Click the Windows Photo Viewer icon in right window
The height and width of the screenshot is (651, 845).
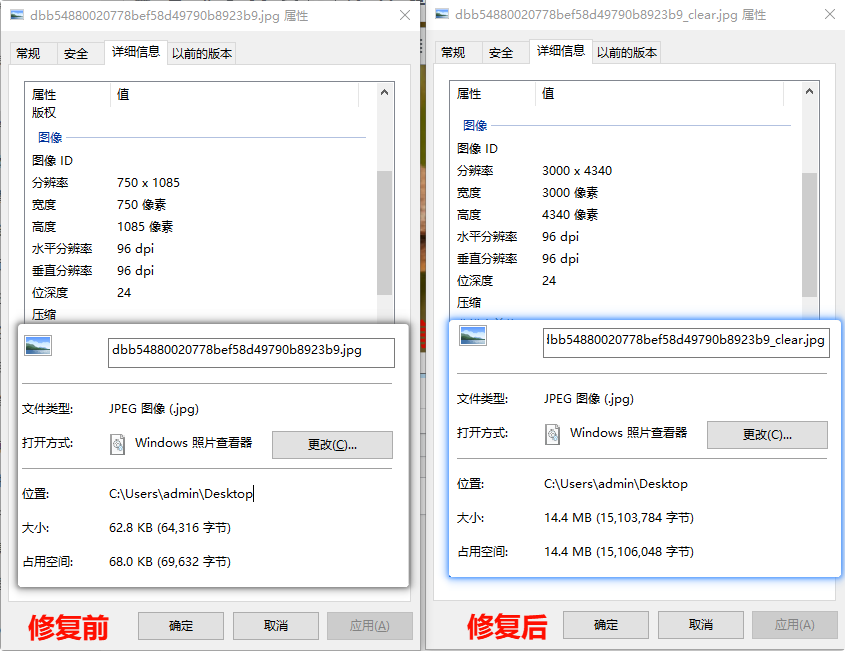[552, 434]
